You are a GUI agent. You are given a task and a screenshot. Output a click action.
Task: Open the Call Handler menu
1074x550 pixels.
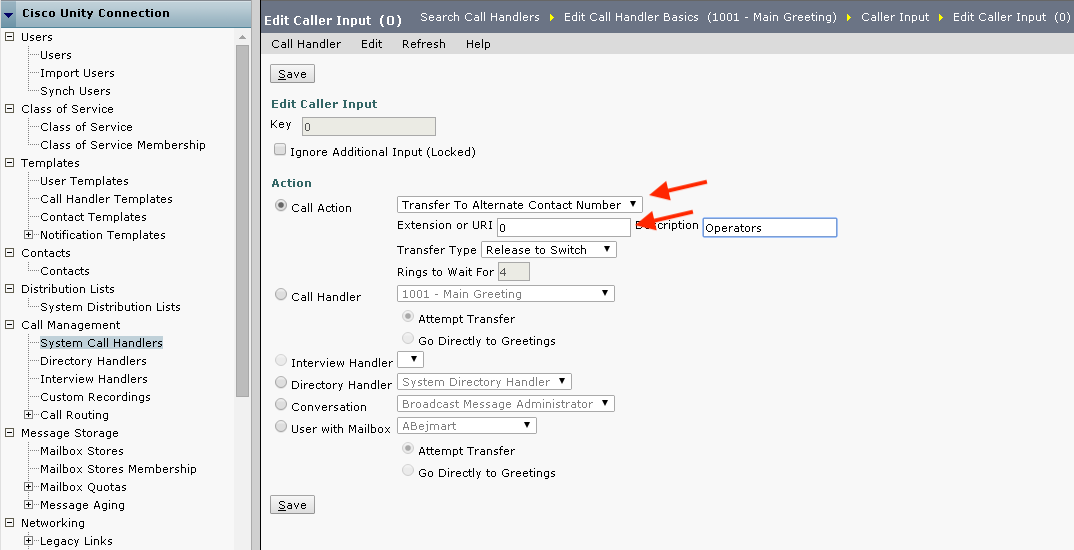point(306,44)
